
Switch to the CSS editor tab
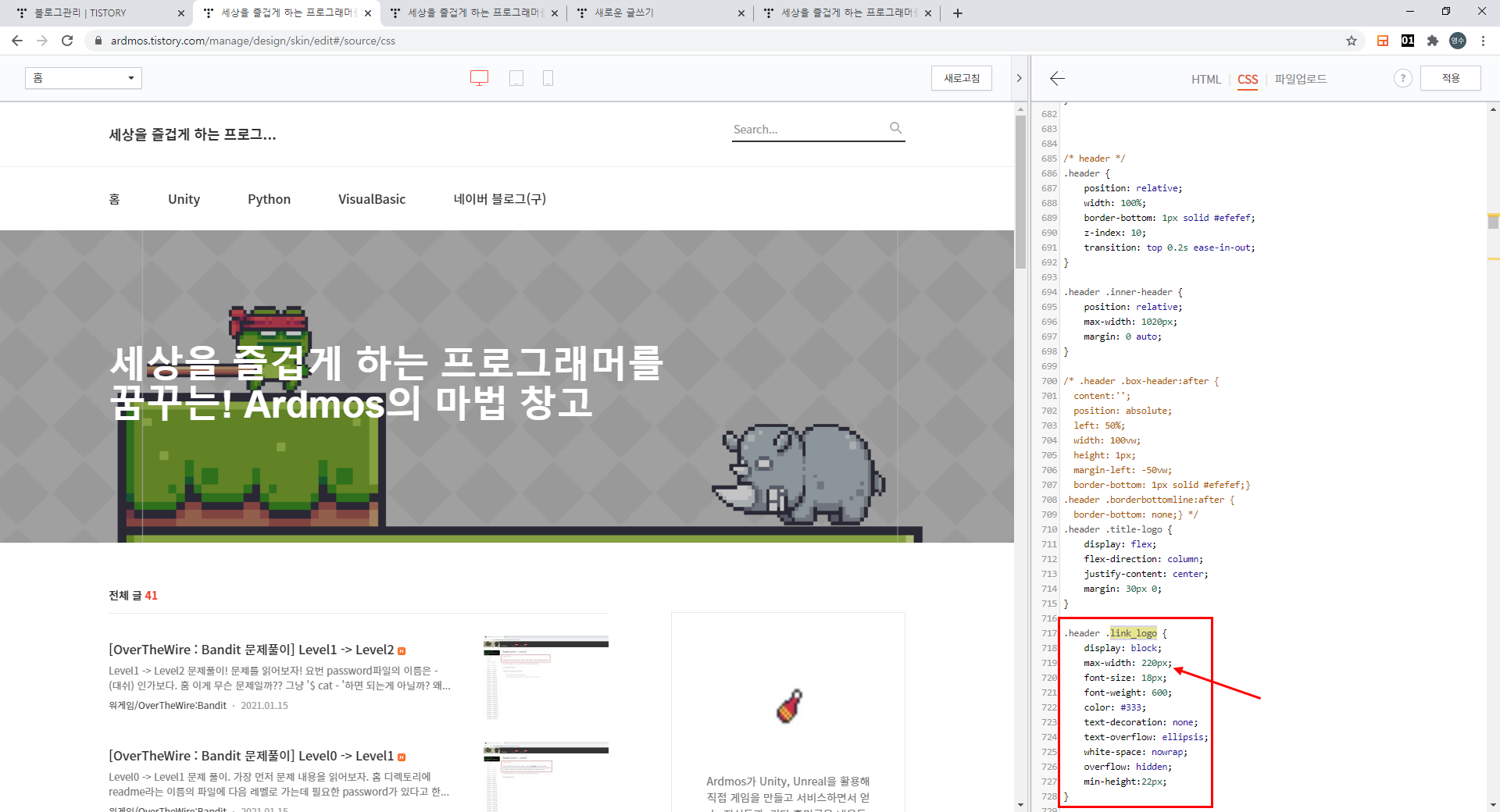(1248, 80)
